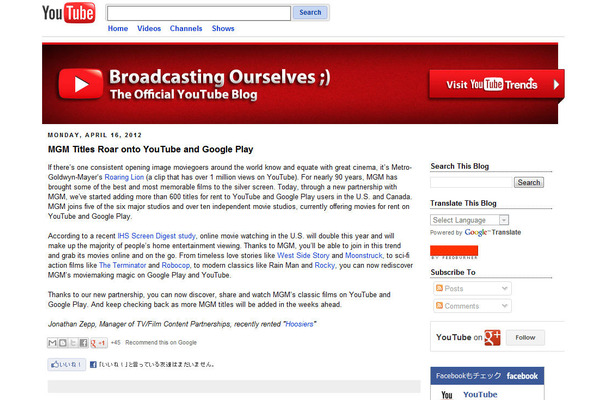
Task: Open the Channels tab
Action: point(186,28)
